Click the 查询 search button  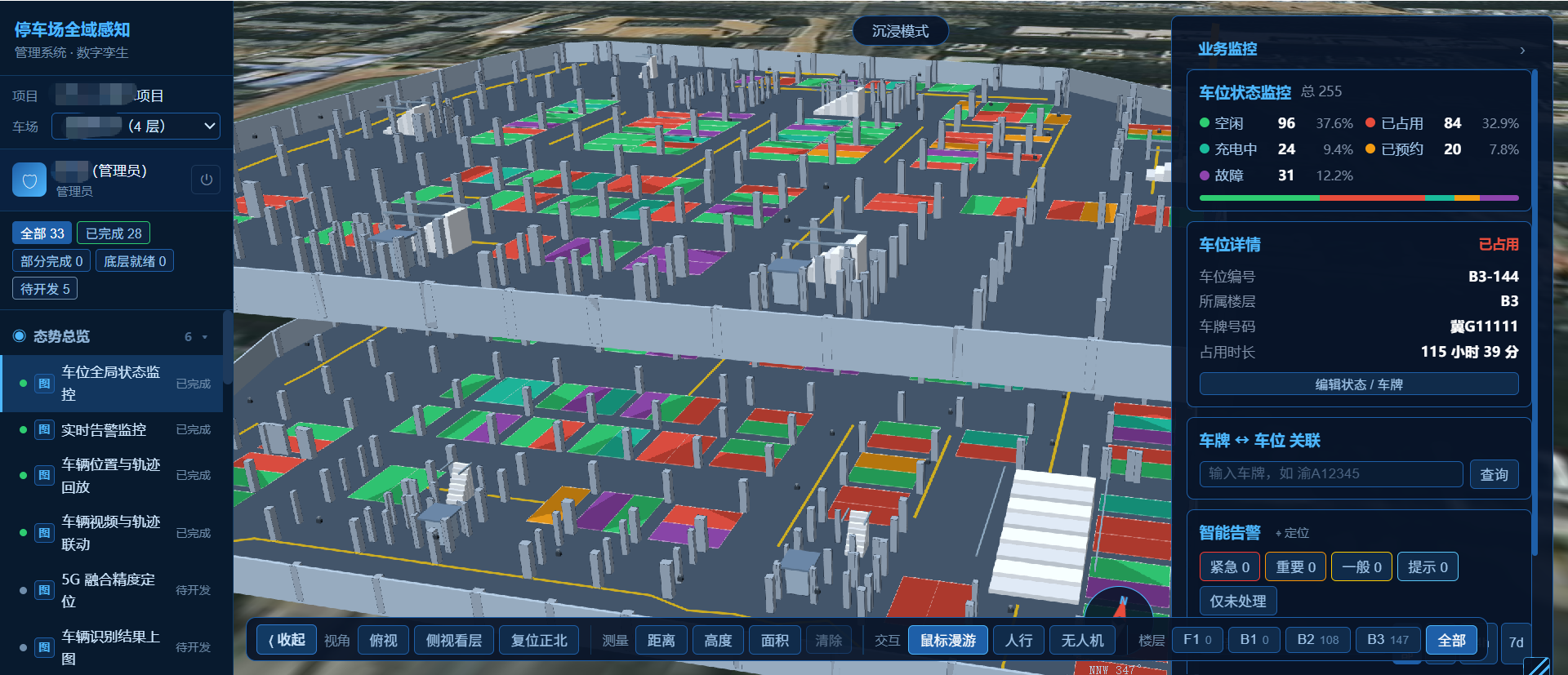tap(1494, 474)
